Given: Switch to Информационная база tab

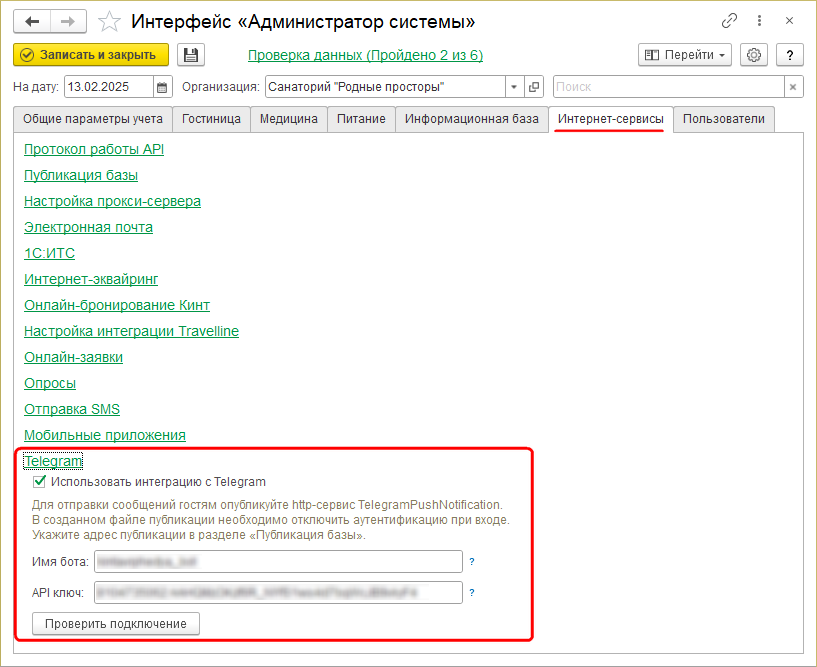Looking at the screenshot, I should 472,119.
